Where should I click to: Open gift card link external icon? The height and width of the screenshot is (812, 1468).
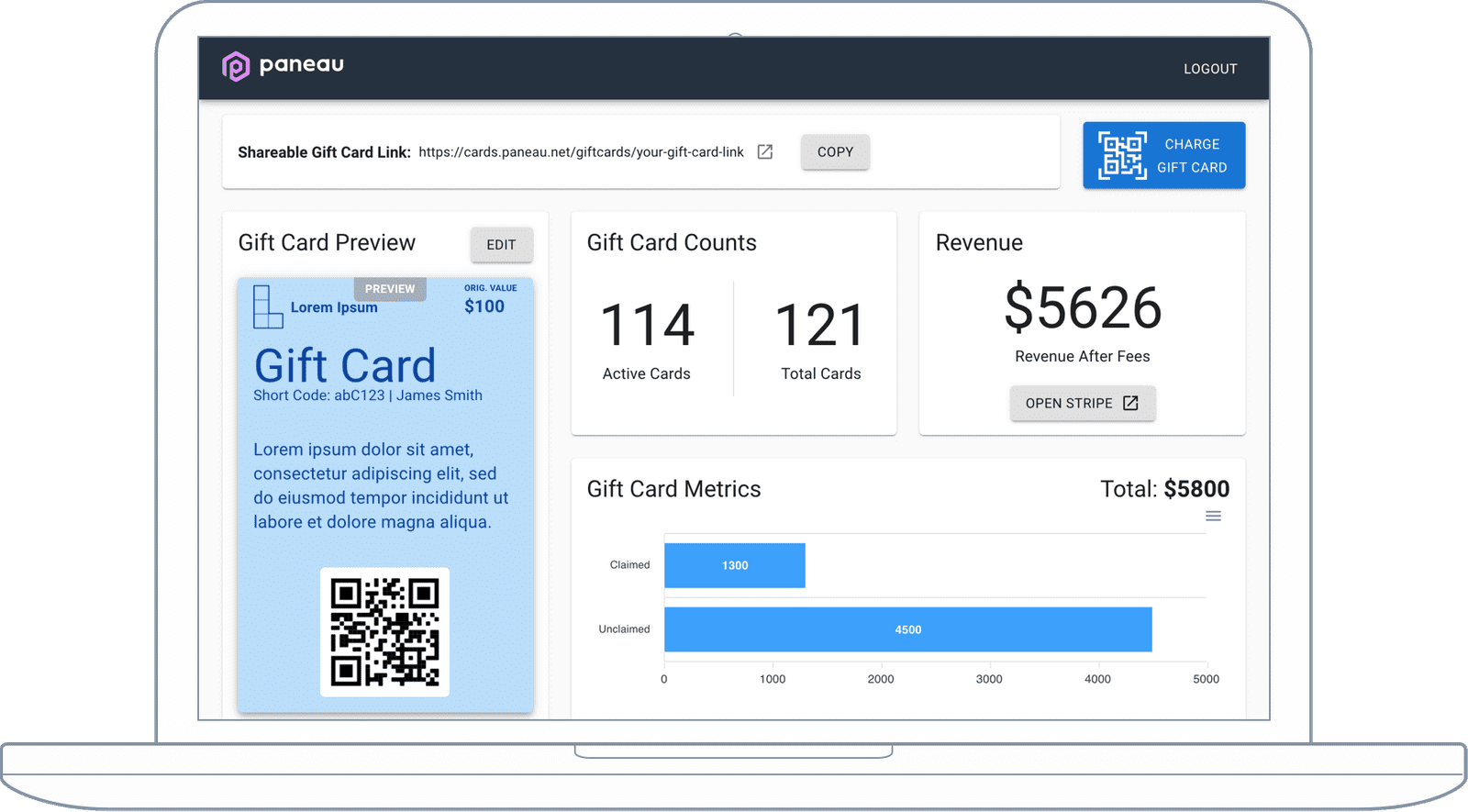[x=765, y=152]
